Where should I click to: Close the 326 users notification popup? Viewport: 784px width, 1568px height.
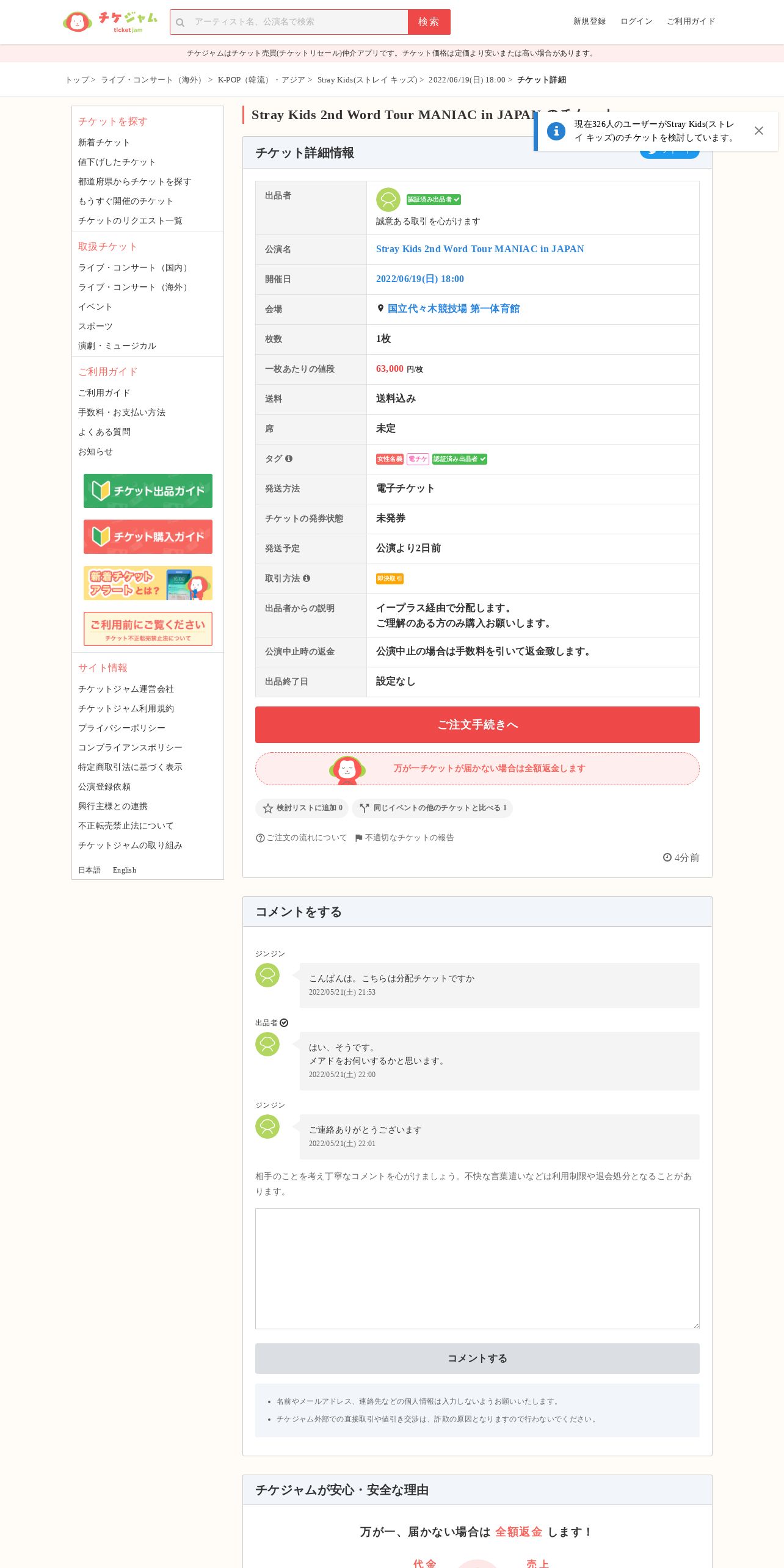[758, 131]
